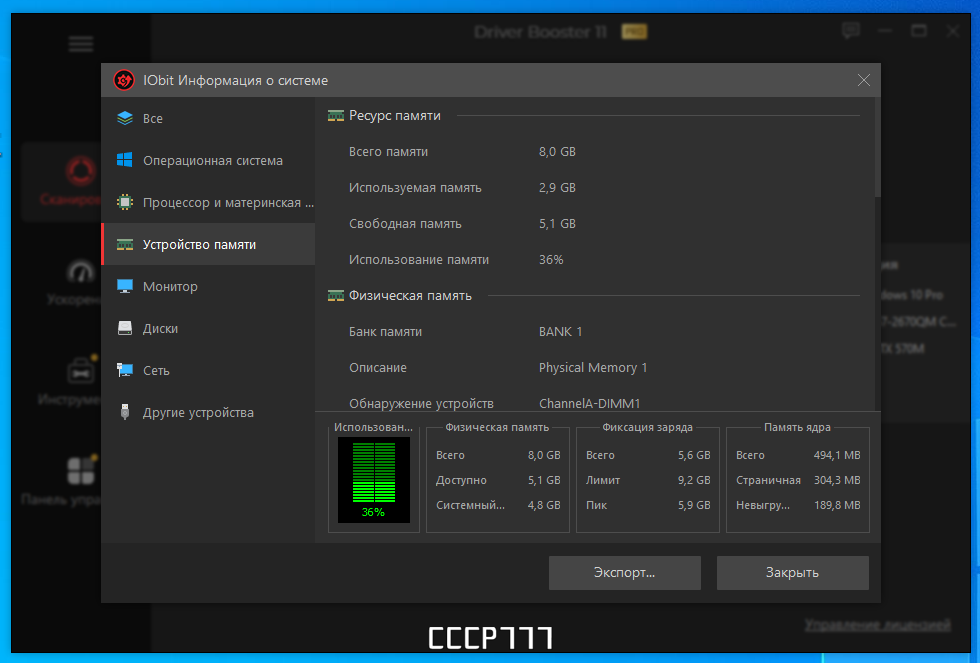The height and width of the screenshot is (663, 980).
Task: Select the Монитор screen icon
Action: pyautogui.click(x=125, y=286)
